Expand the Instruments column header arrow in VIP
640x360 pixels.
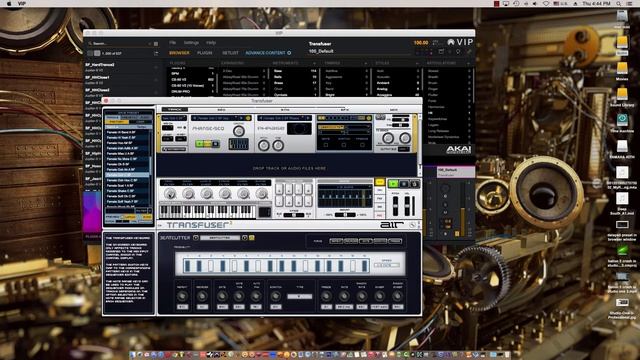pos(314,63)
